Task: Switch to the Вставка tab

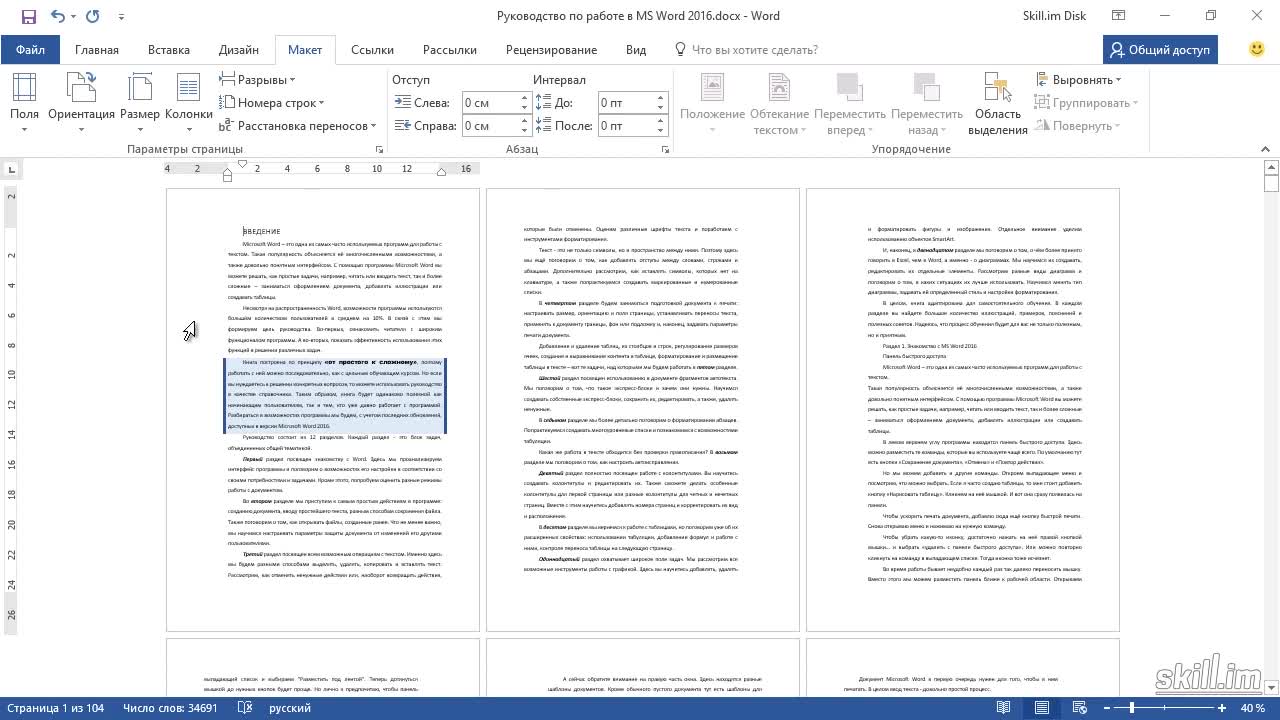Action: coord(169,50)
